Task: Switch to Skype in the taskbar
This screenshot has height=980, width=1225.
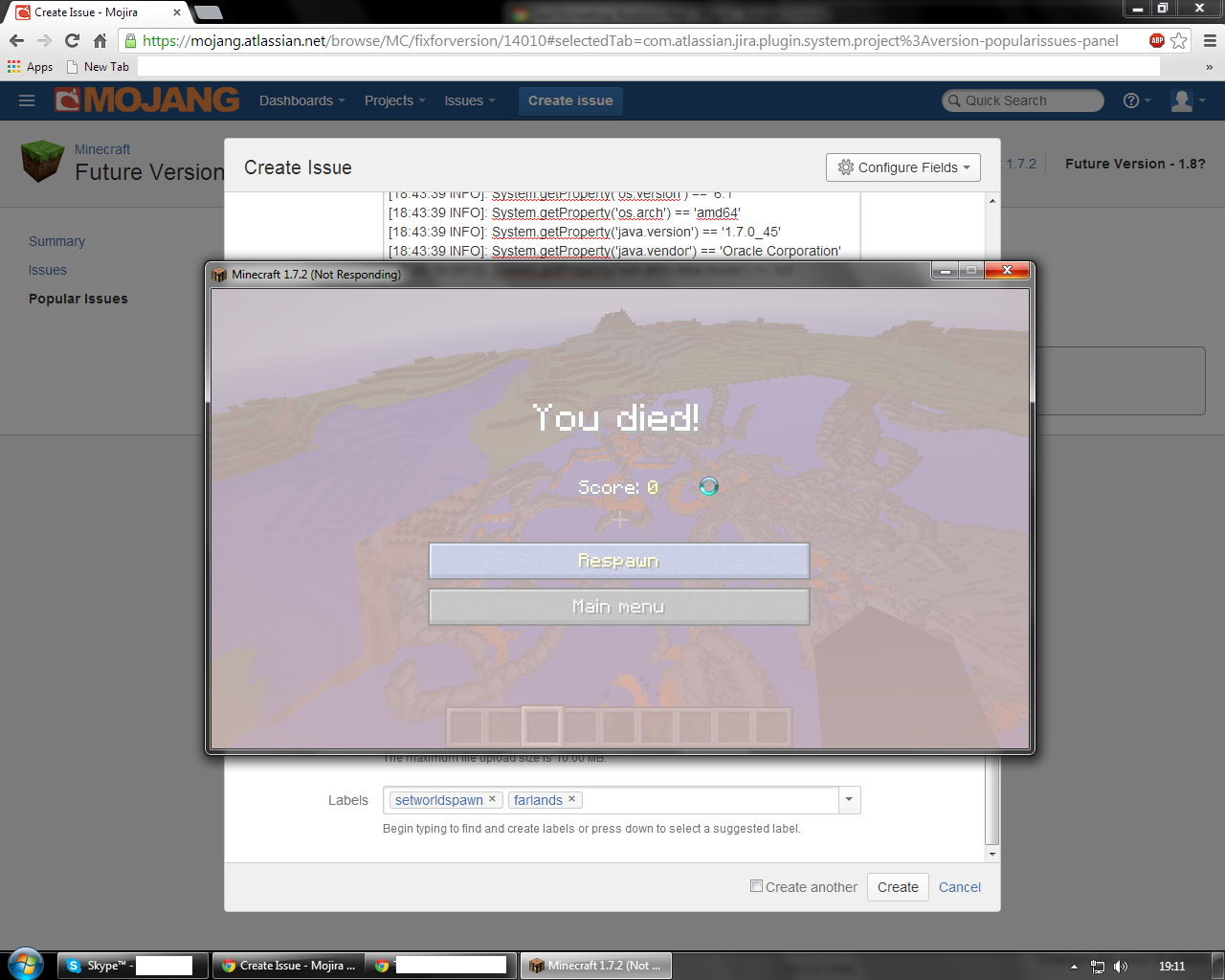Action: click(132, 966)
